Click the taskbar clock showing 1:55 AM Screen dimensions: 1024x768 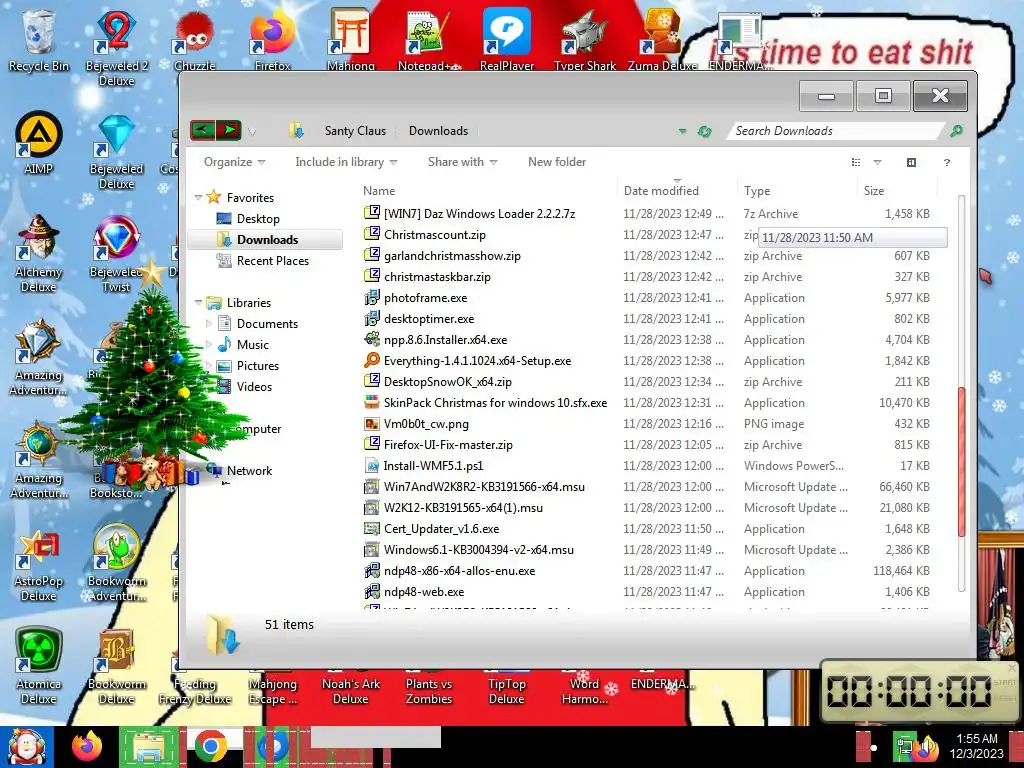pos(976,746)
